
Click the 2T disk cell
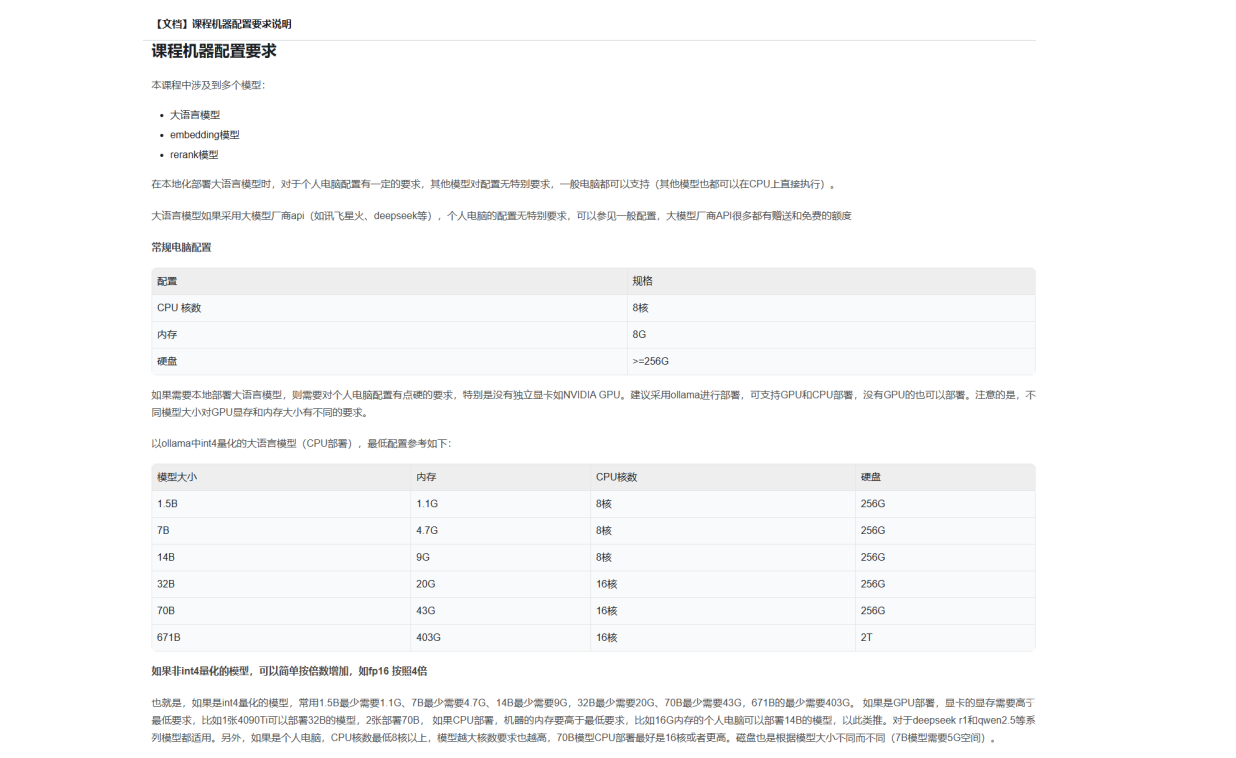[x=867, y=637]
